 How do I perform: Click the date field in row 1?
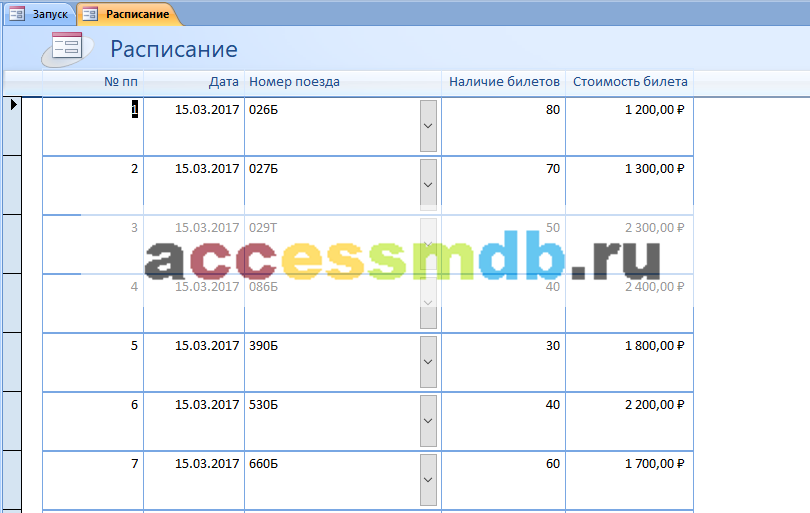[x=194, y=126]
